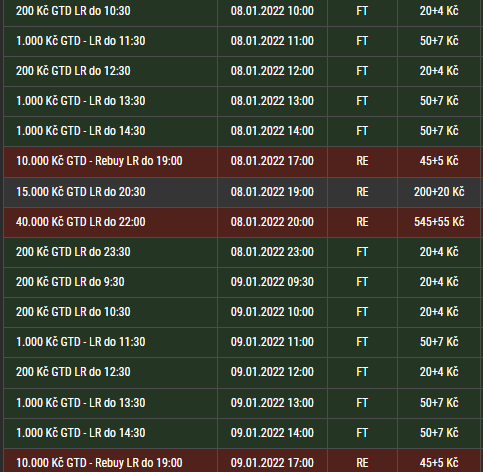
Task: Click date cell 09.01.2022 10:00
Action: [272, 312]
